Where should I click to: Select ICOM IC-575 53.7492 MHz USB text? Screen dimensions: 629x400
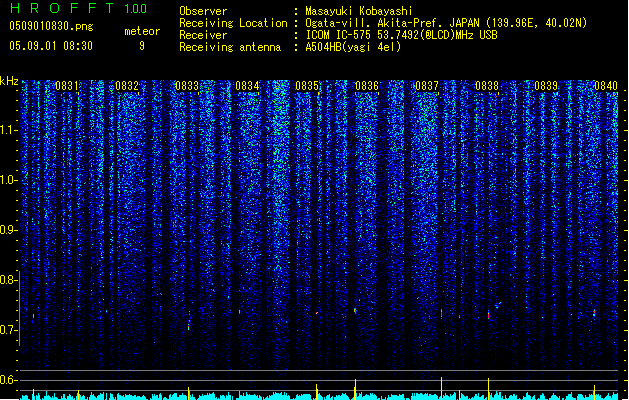[x=402, y=35]
